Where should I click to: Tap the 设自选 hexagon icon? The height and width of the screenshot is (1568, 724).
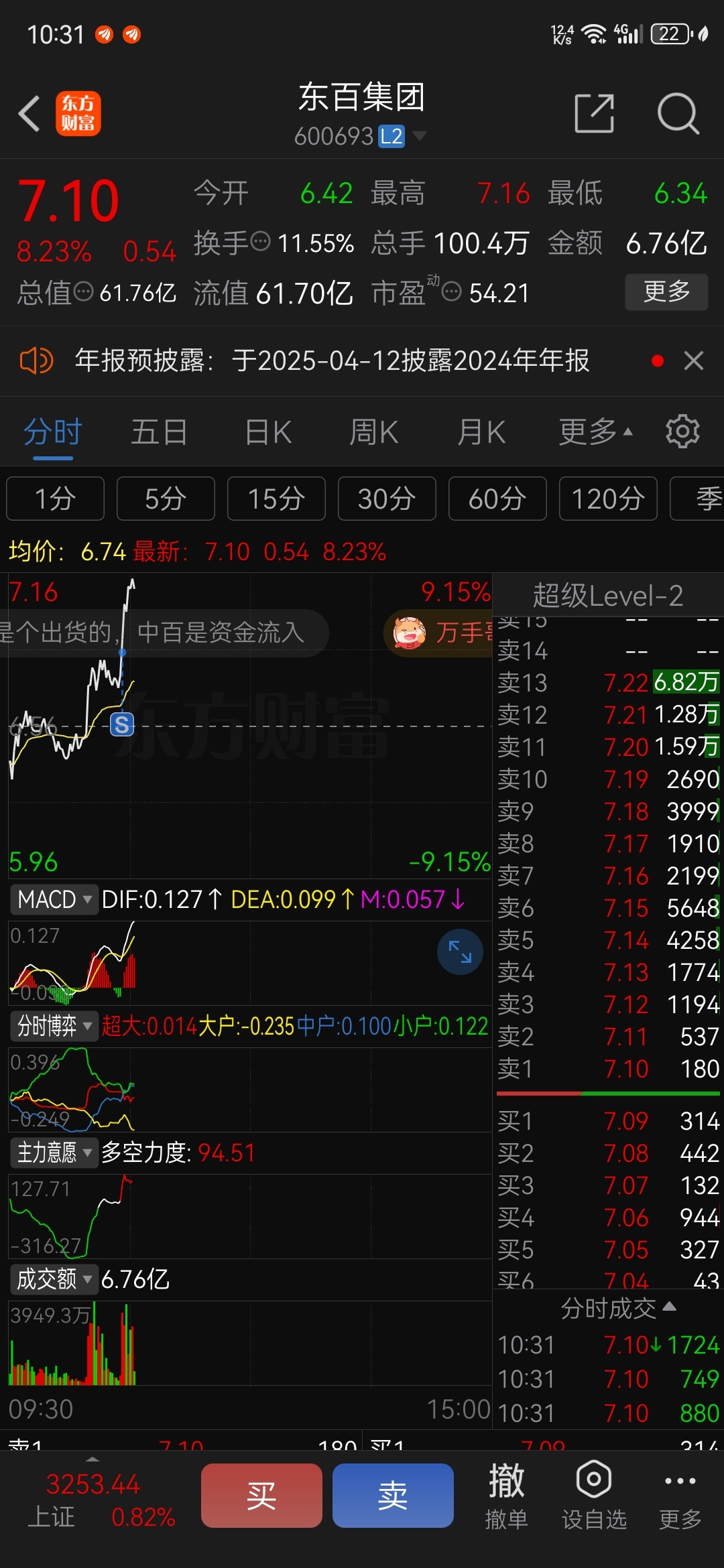tap(594, 1480)
